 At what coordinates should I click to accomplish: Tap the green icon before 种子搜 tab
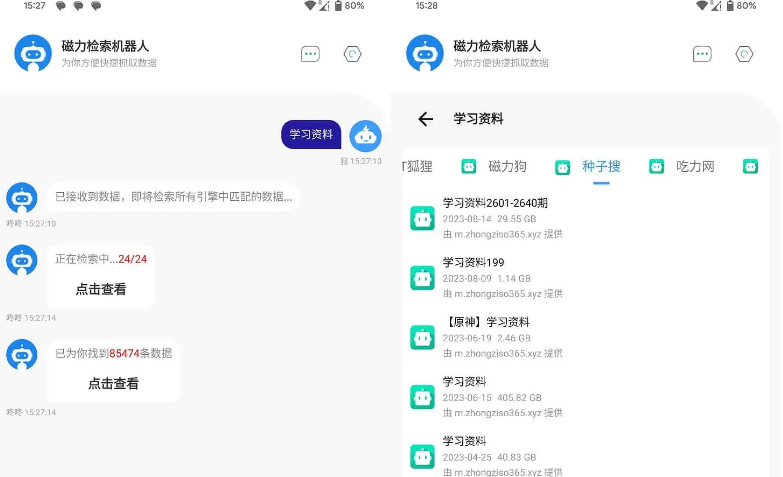(563, 167)
